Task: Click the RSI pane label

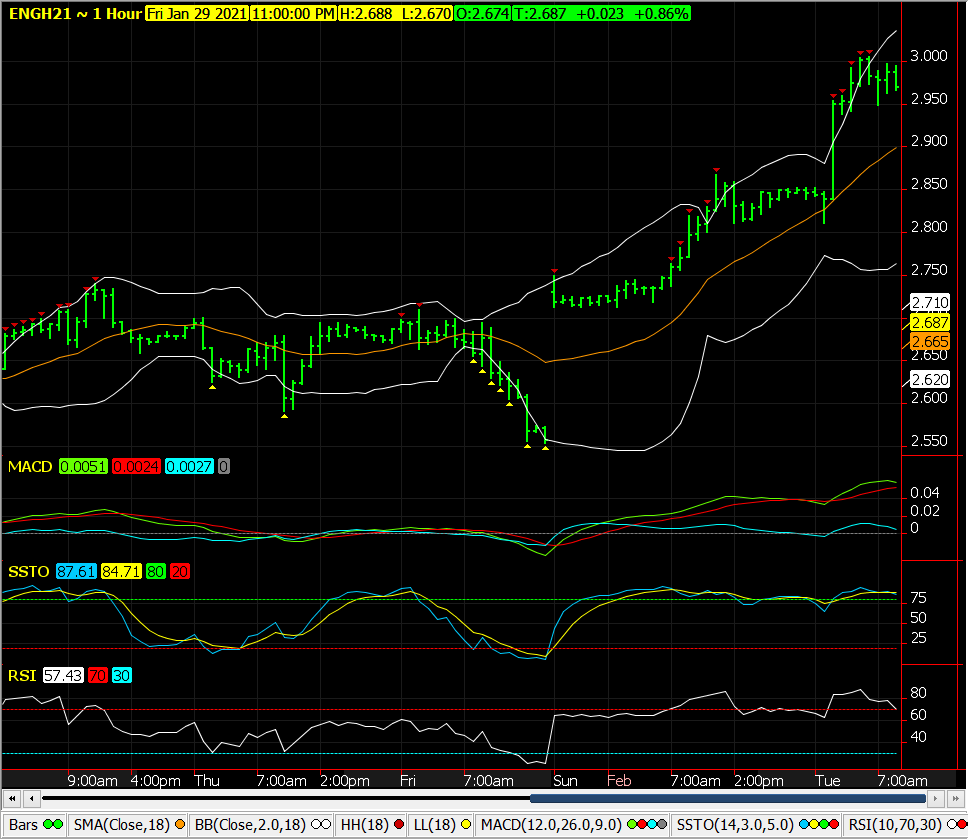Action: click(x=22, y=676)
